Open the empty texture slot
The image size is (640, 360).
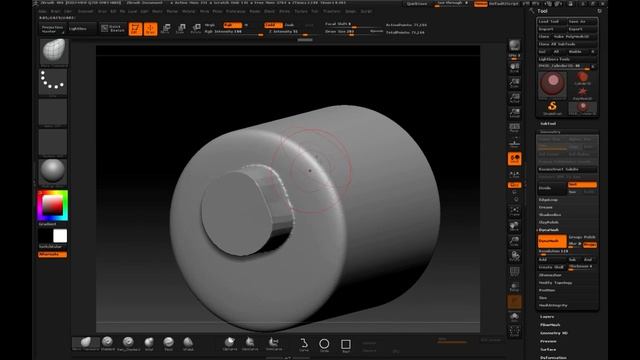click(53, 142)
